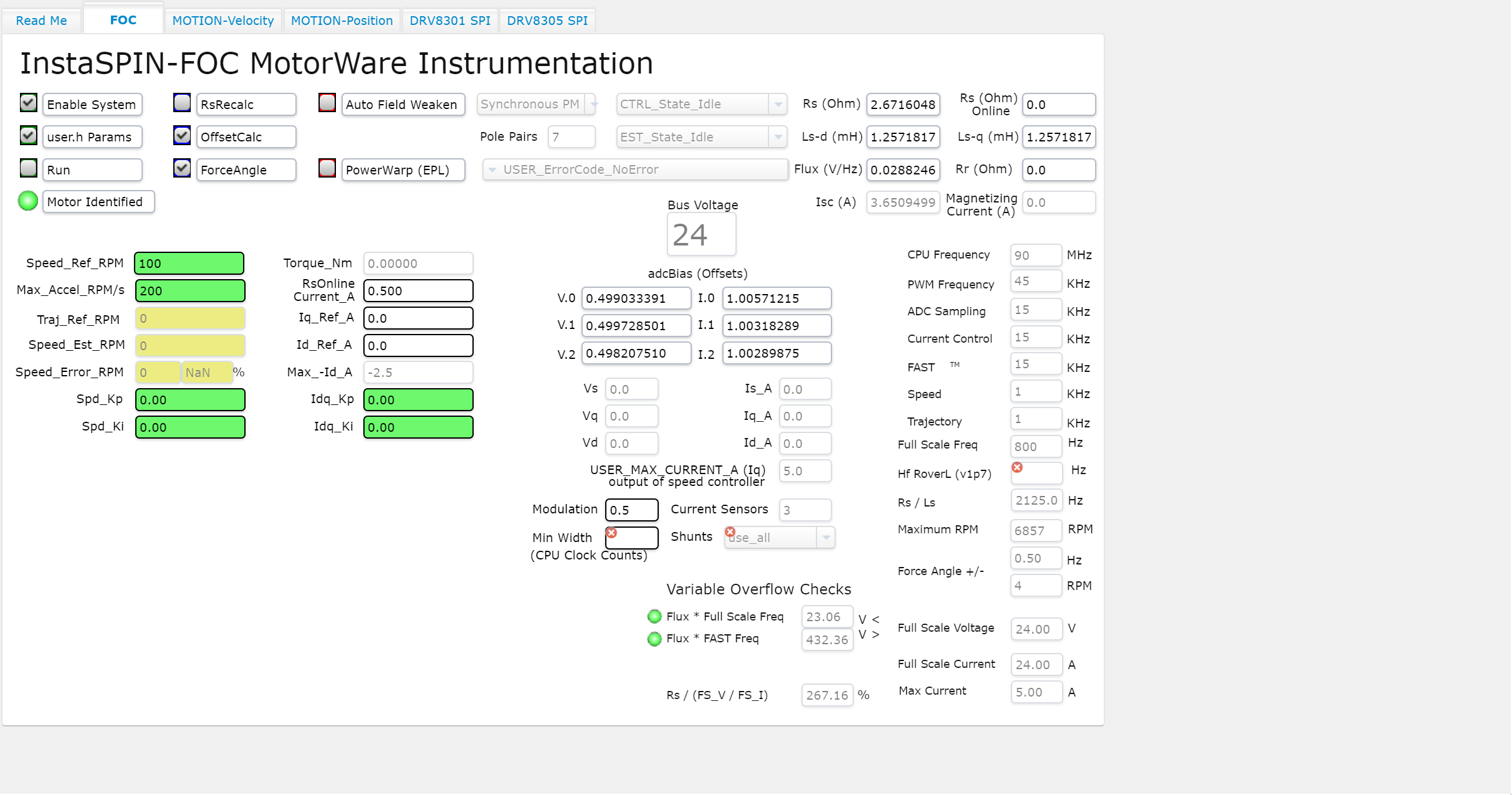This screenshot has height=795, width=1512.
Task: Click the Flux * FAST Freq green indicator
Action: point(654,639)
